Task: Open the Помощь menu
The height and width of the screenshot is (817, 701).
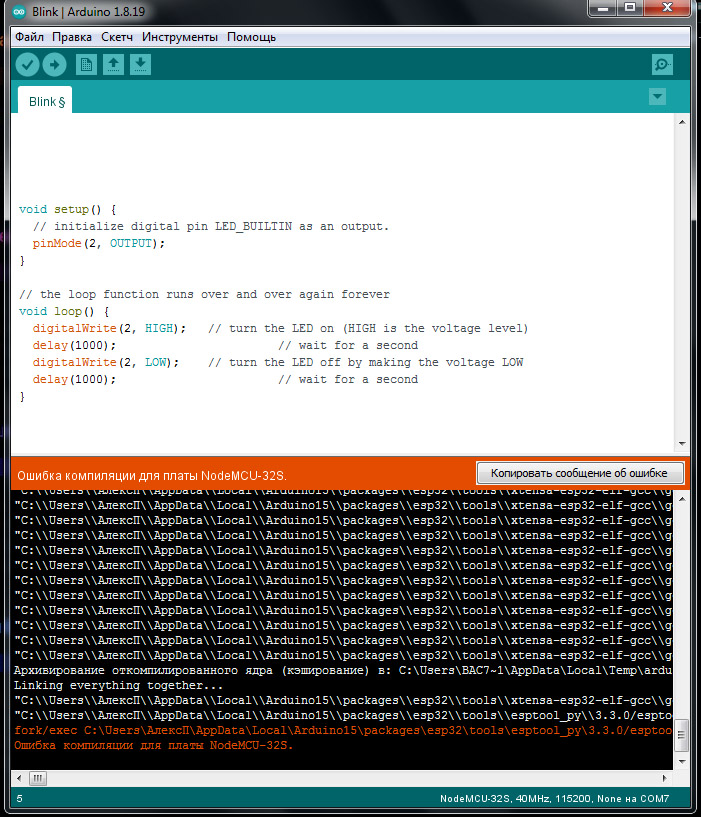Action: point(251,37)
